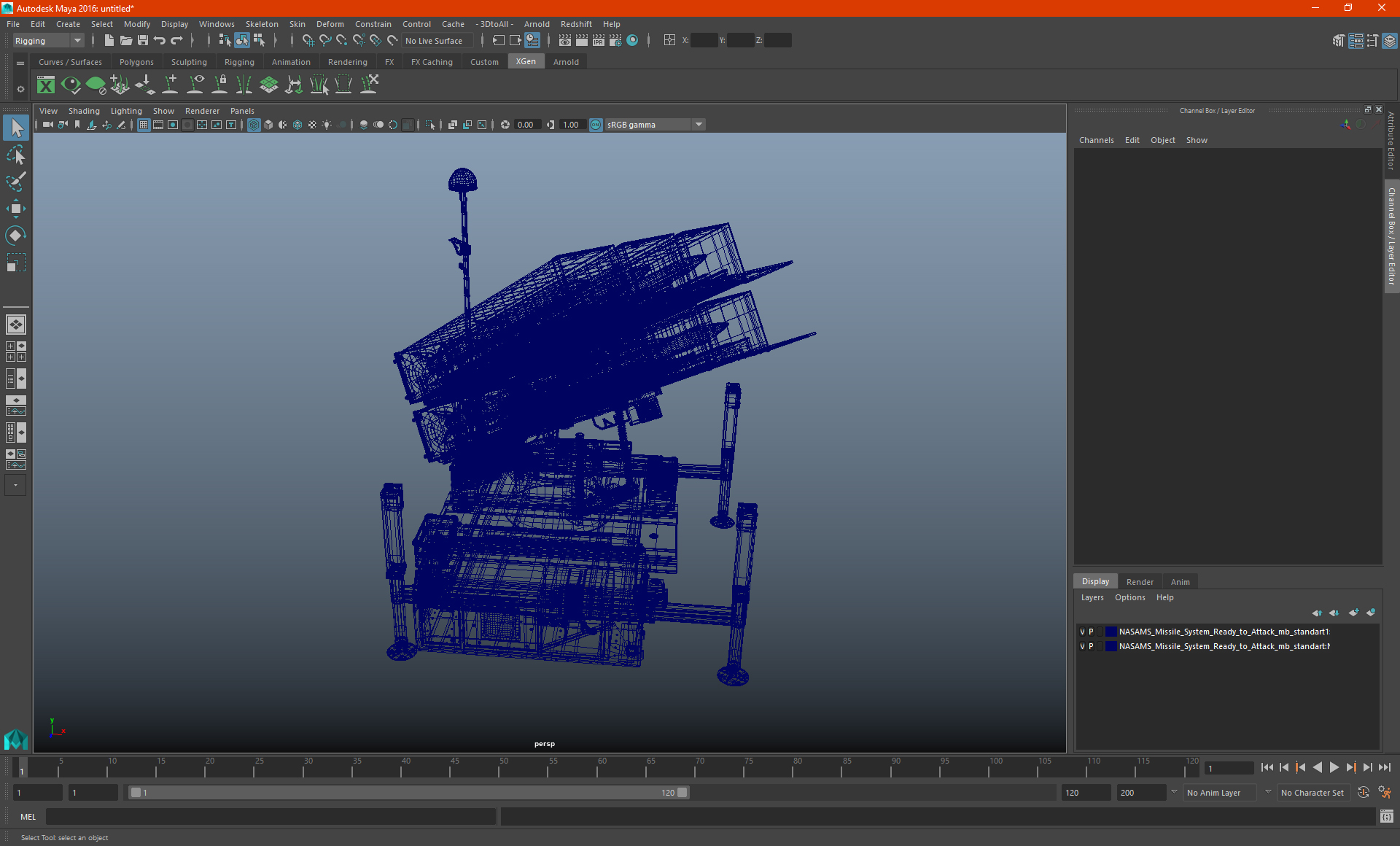Viewport: 1400px width, 846px height.
Task: Switch to the Polygons shelf tab
Action: [136, 62]
